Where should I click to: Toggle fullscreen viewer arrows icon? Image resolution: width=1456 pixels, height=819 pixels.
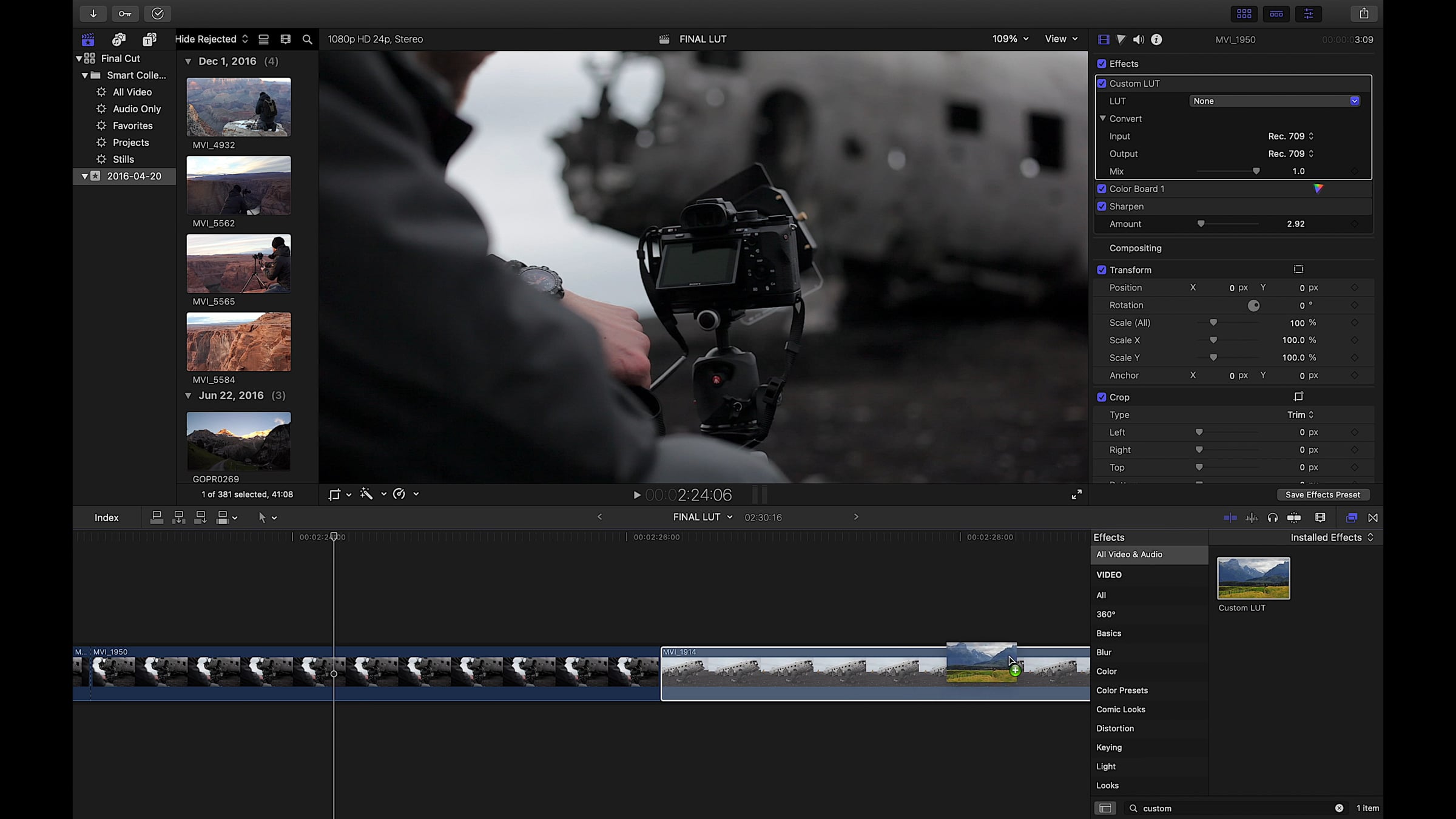1076,495
